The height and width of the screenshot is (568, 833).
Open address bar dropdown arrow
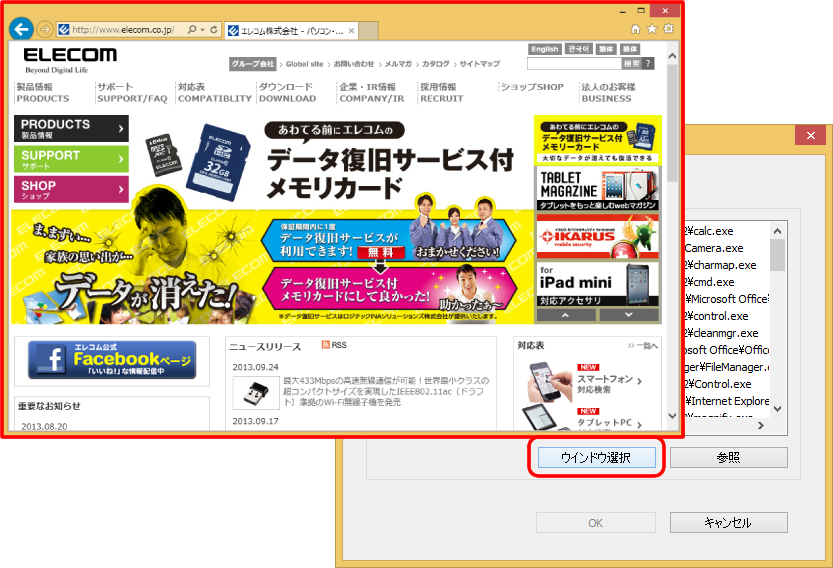tap(203, 30)
